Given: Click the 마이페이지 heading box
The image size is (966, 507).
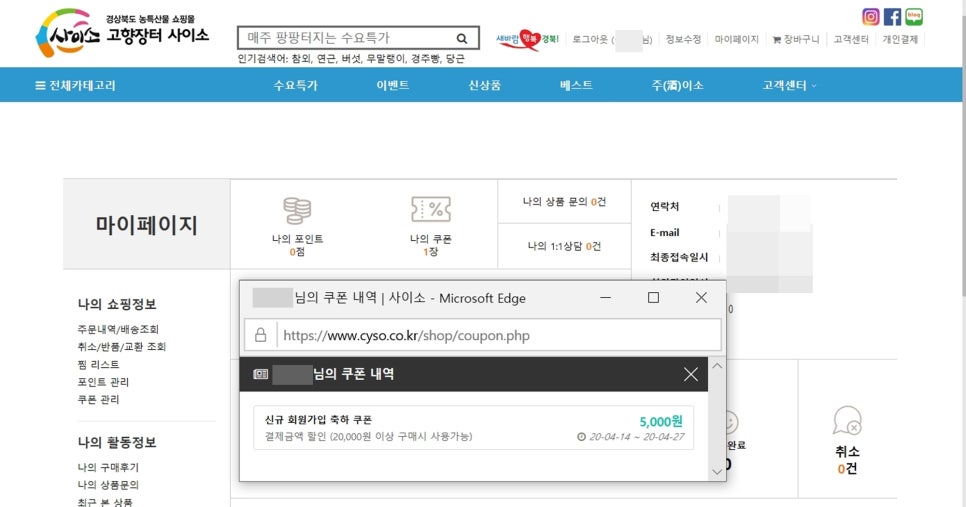Looking at the screenshot, I should point(147,224).
